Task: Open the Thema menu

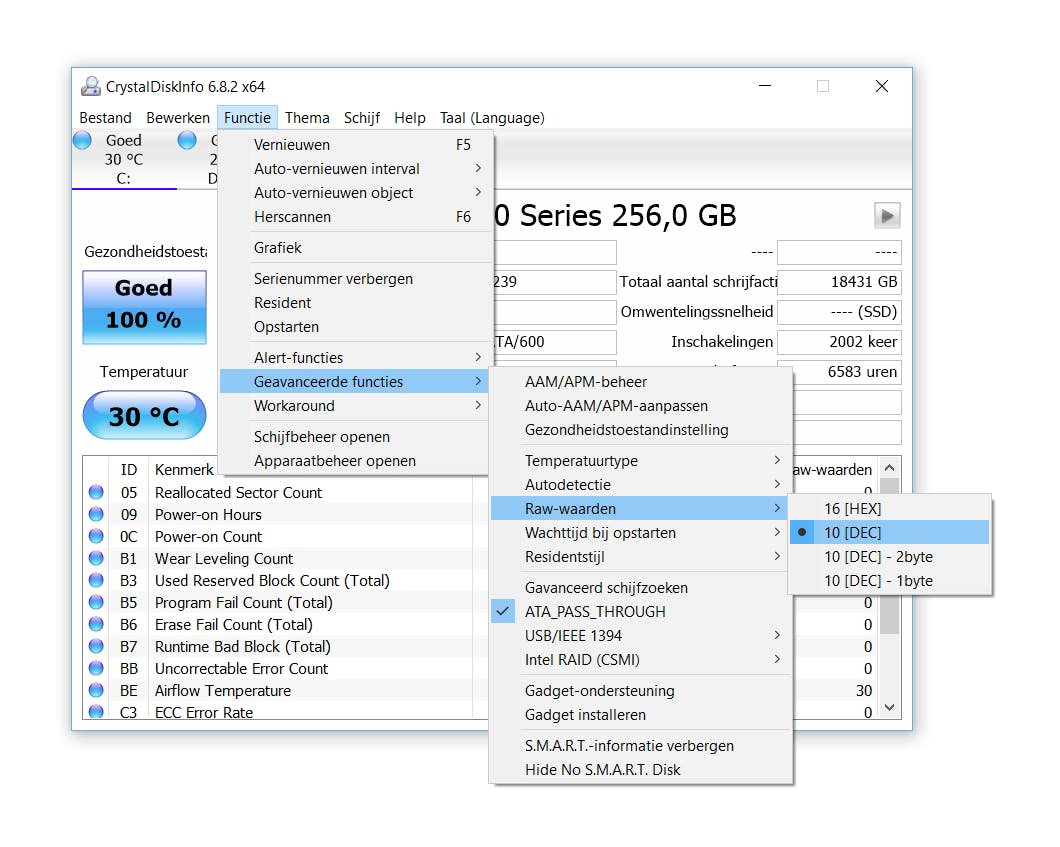Action: pos(307,118)
